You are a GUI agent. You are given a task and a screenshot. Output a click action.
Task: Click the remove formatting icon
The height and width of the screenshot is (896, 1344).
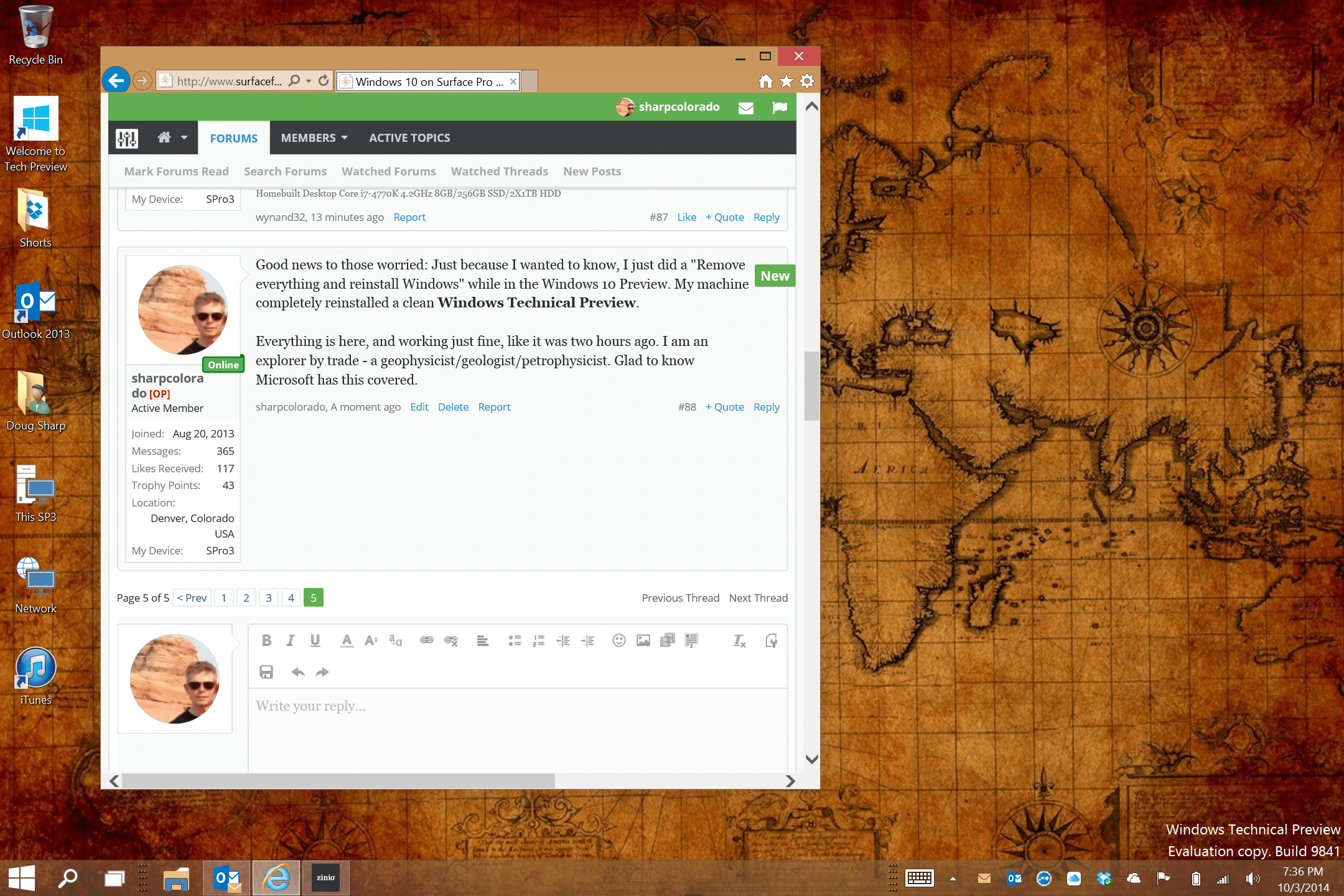pyautogui.click(x=739, y=640)
